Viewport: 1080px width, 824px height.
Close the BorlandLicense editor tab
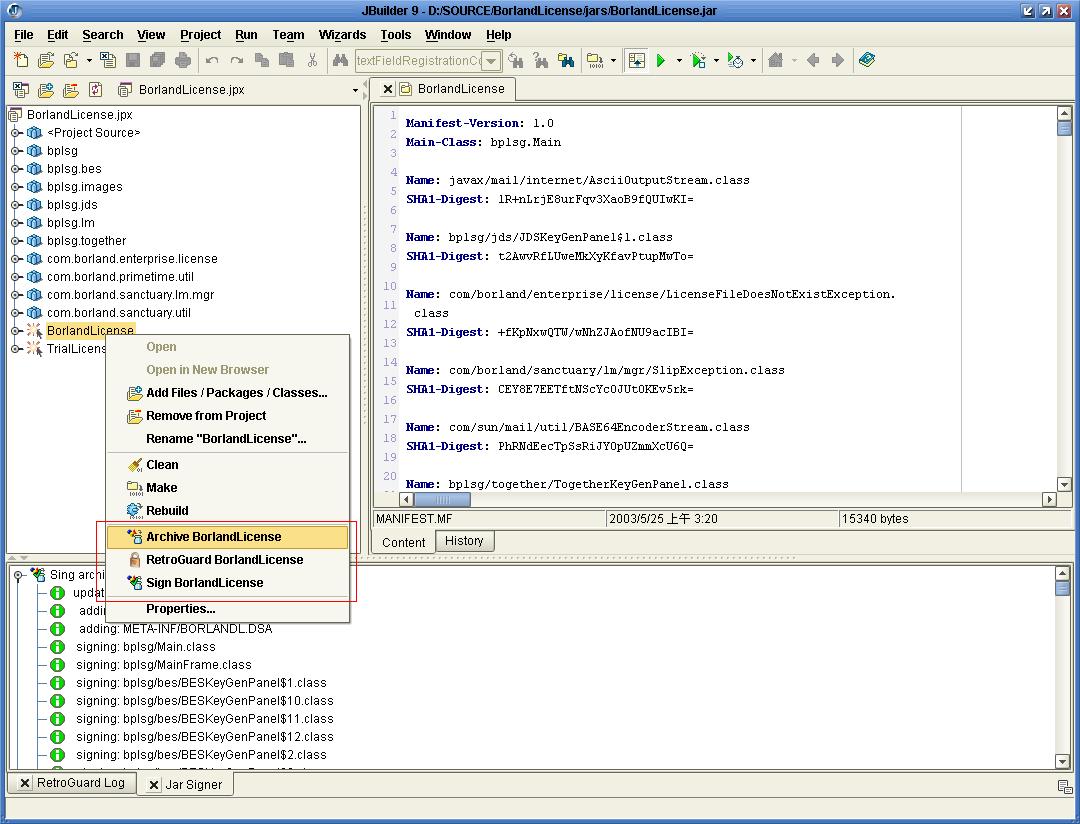pyautogui.click(x=388, y=89)
